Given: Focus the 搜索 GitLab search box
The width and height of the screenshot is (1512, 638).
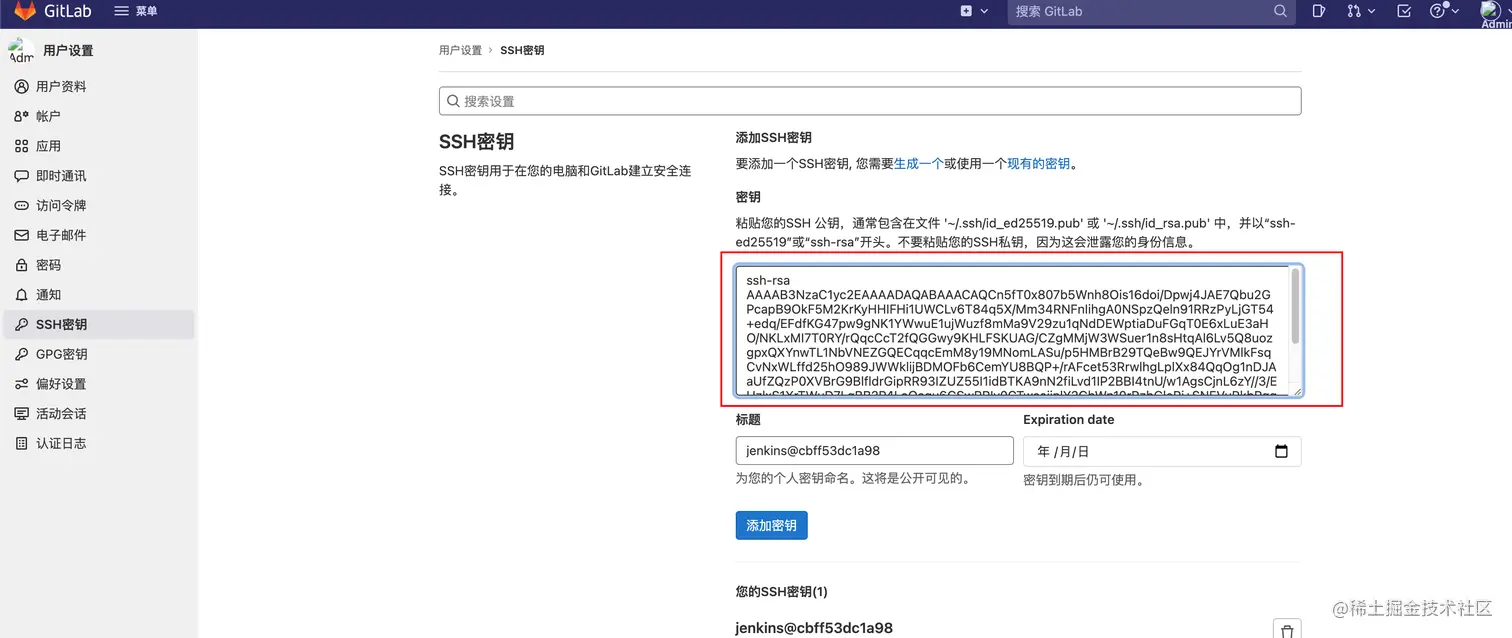Looking at the screenshot, I should tap(1151, 11).
